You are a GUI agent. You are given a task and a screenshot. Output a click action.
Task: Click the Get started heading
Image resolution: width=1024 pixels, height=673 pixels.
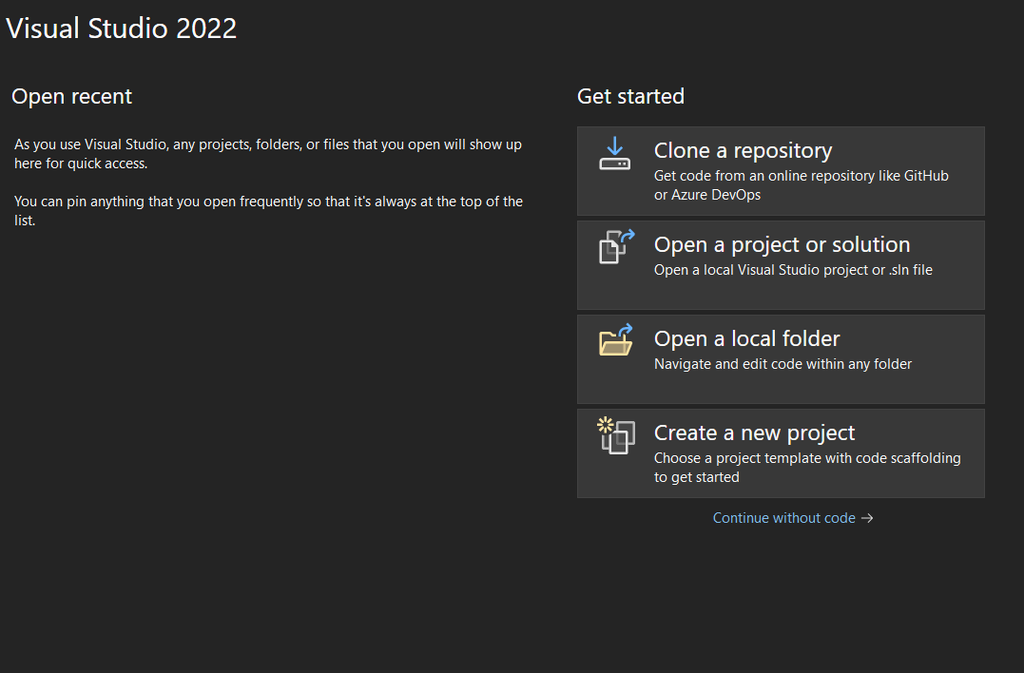pyautogui.click(x=631, y=97)
